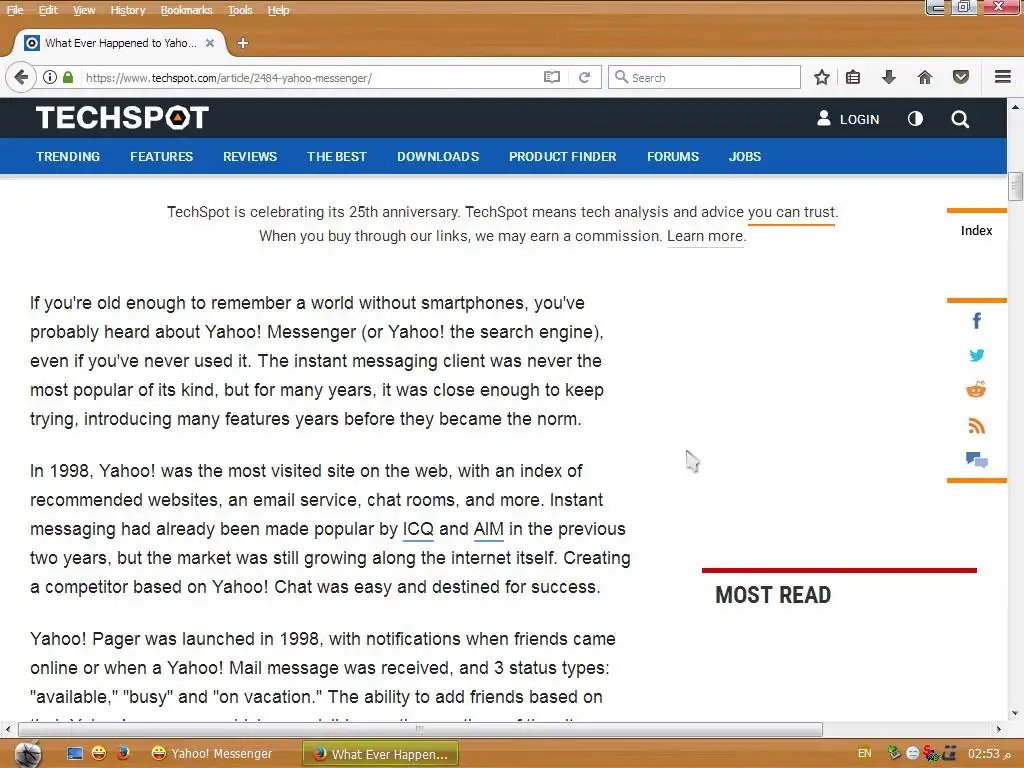Open the View menu

(x=84, y=10)
